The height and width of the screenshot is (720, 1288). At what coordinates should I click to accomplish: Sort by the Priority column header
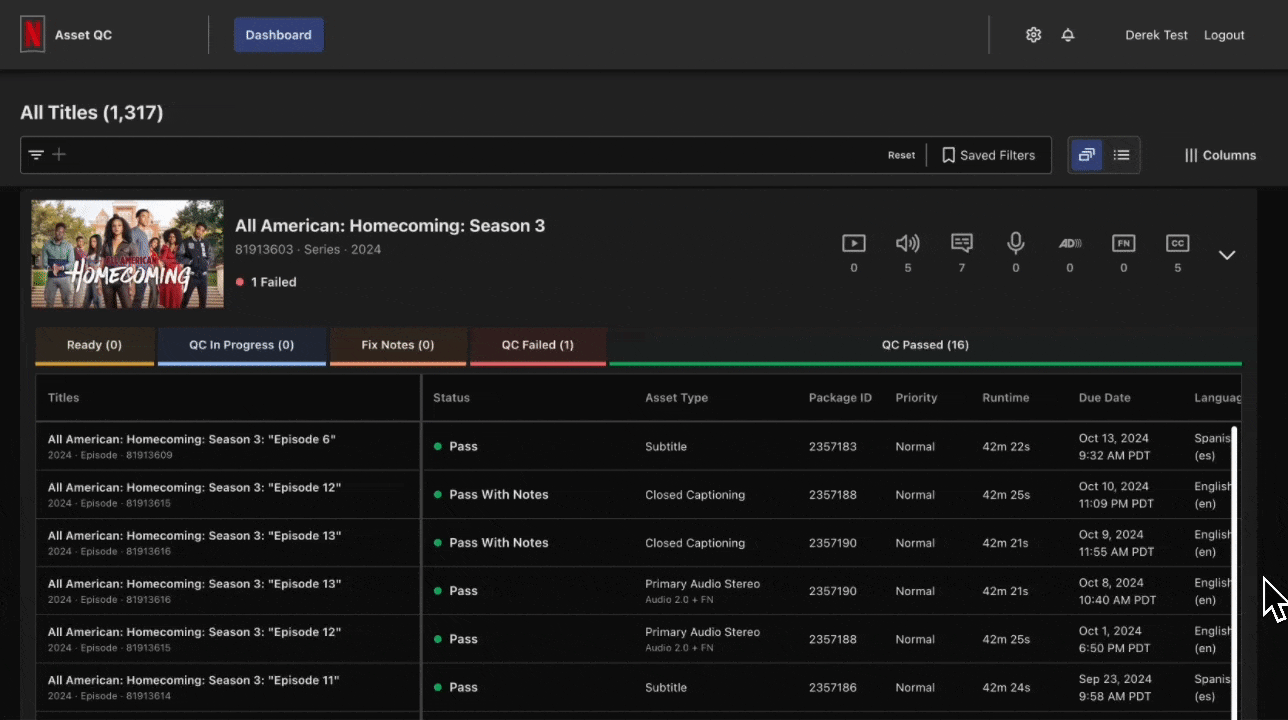pos(916,398)
